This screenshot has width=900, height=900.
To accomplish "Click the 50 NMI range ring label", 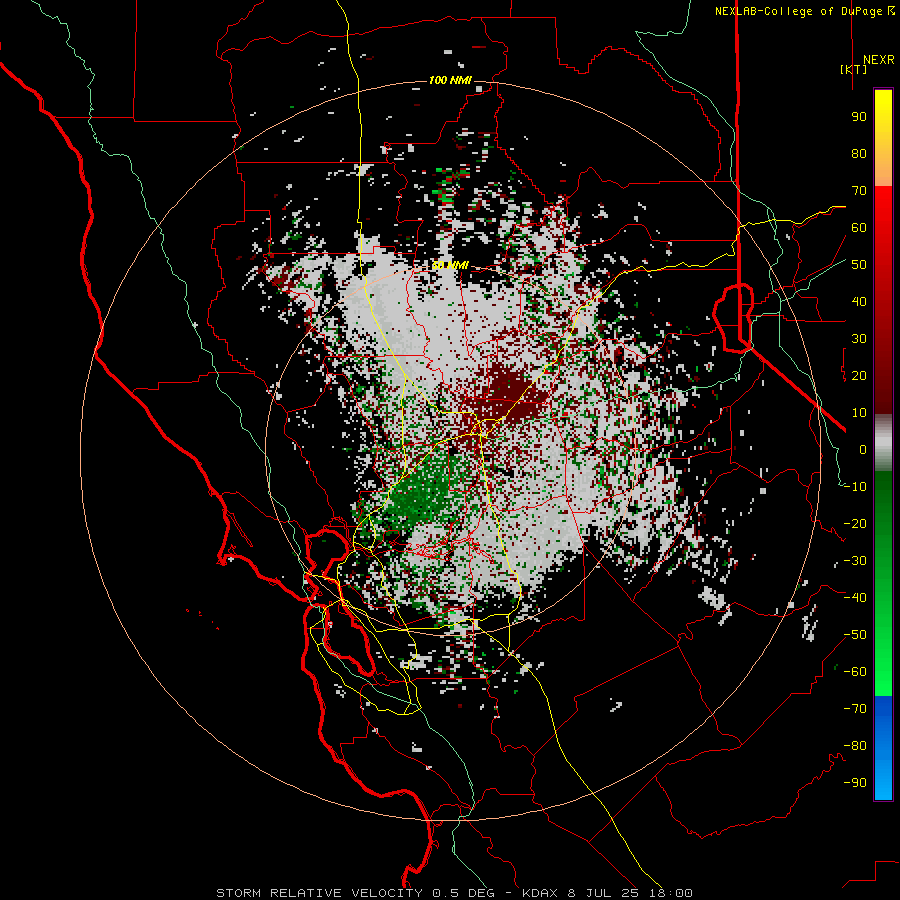I will pos(450,265).
